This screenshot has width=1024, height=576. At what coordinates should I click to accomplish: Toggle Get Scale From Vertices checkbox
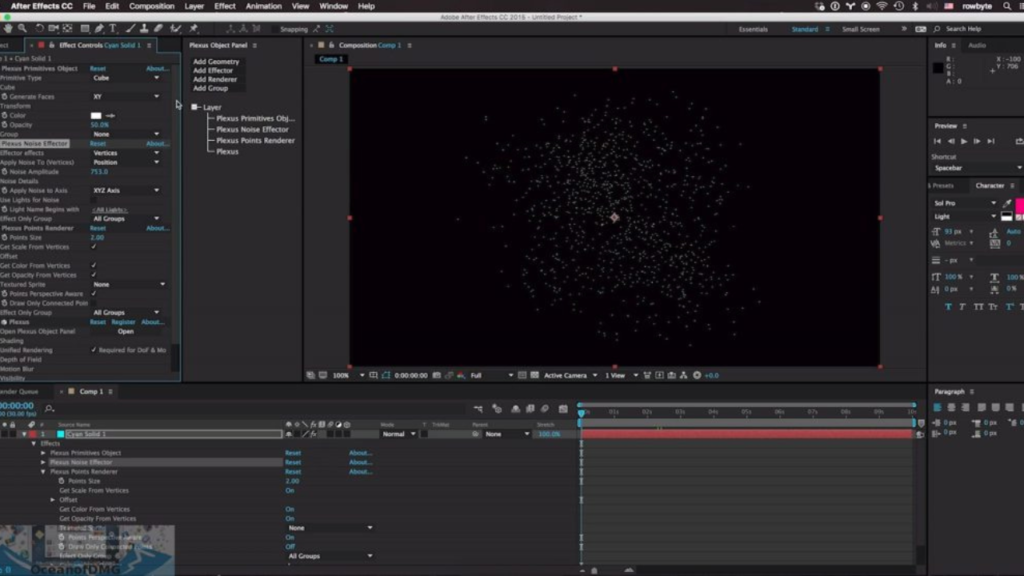pyautogui.click(x=94, y=247)
